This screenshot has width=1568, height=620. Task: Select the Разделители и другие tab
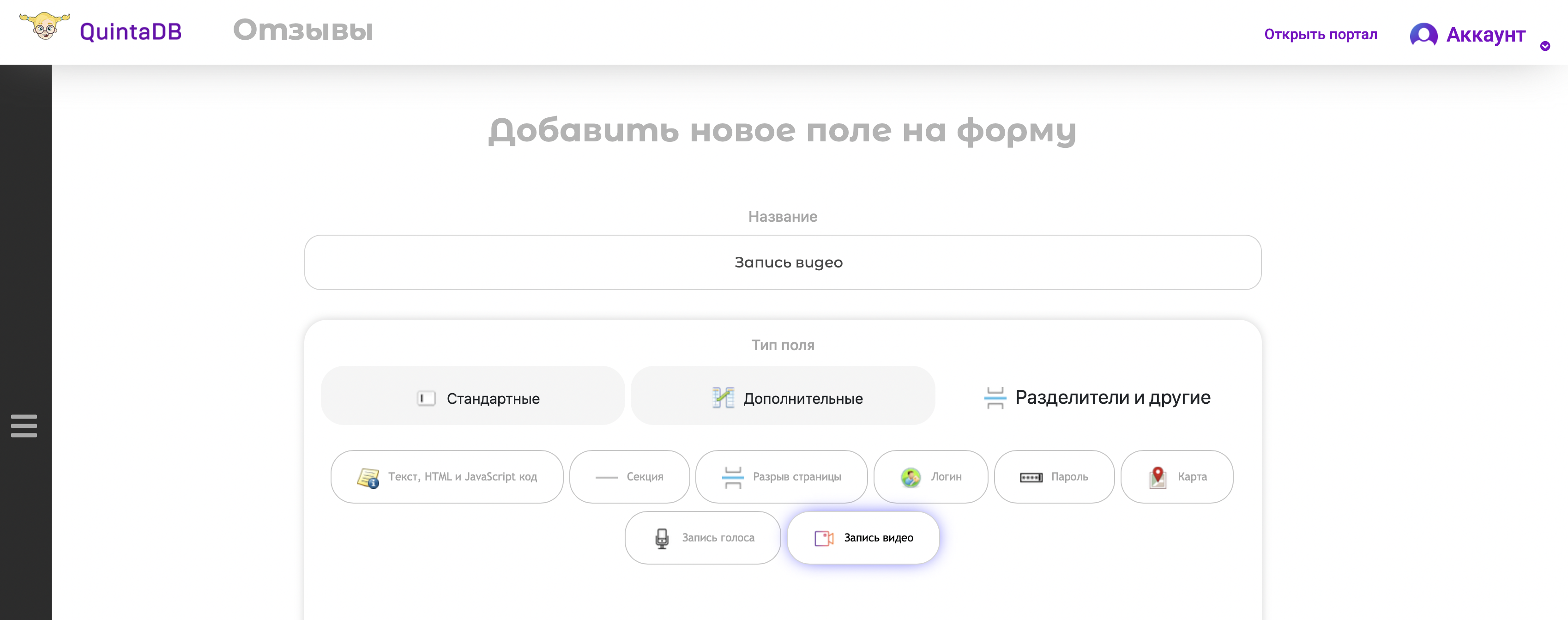click(x=1098, y=397)
